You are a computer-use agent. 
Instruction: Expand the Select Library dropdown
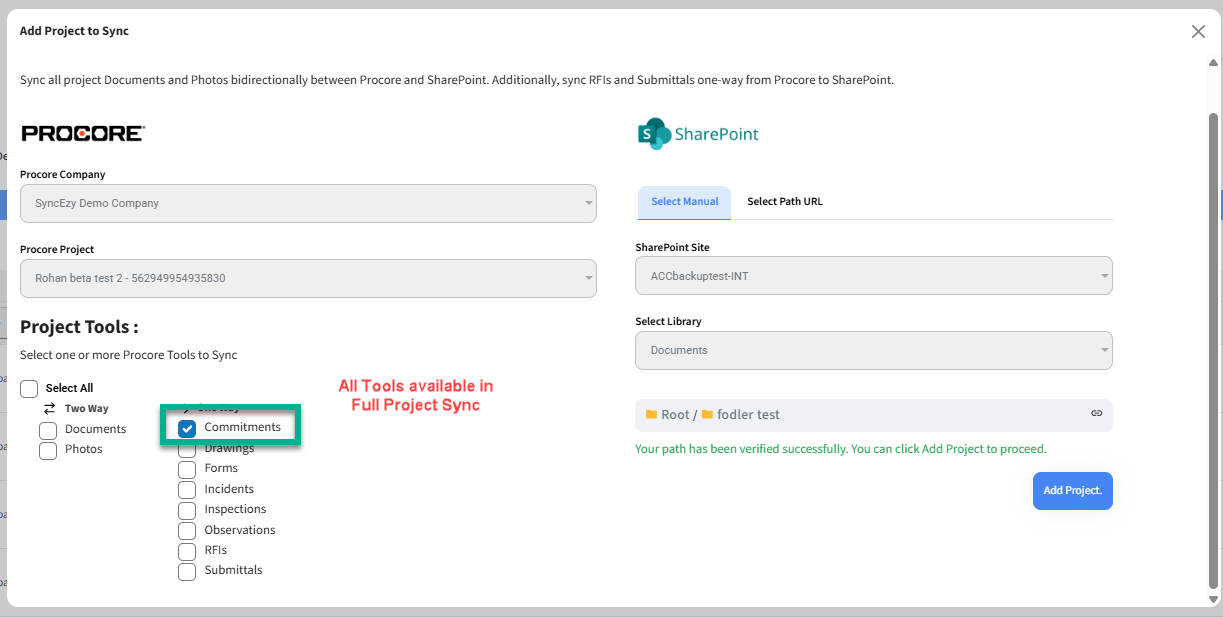pyautogui.click(x=873, y=350)
